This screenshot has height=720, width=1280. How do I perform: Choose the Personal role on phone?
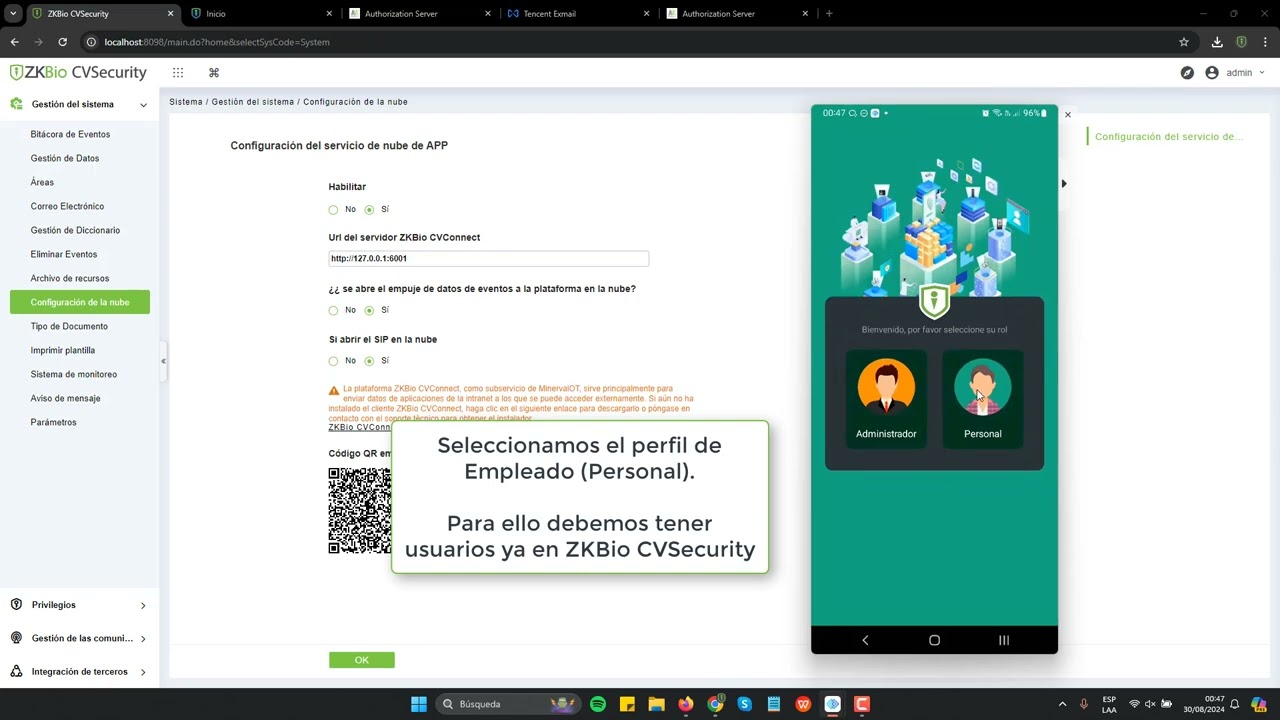(982, 398)
